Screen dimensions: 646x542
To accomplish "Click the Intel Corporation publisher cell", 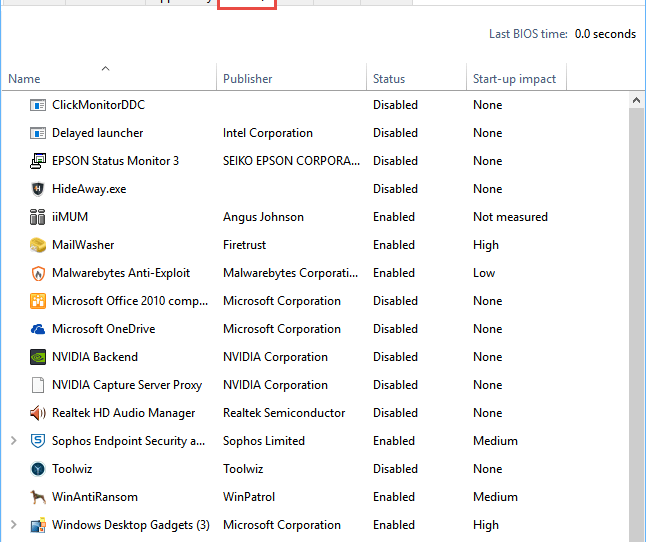I will [x=268, y=133].
